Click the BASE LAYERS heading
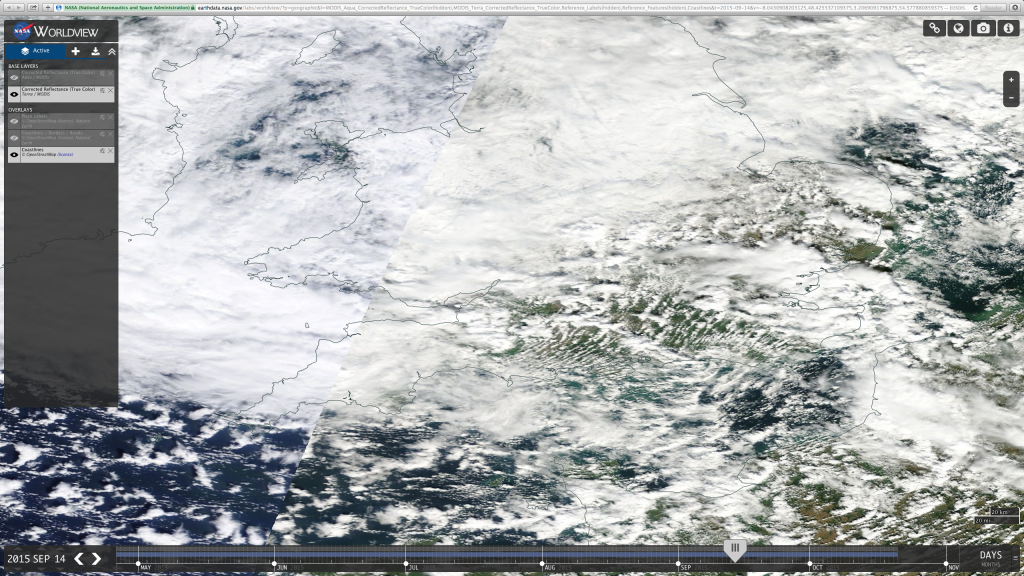This screenshot has height=576, width=1024. click(23, 66)
